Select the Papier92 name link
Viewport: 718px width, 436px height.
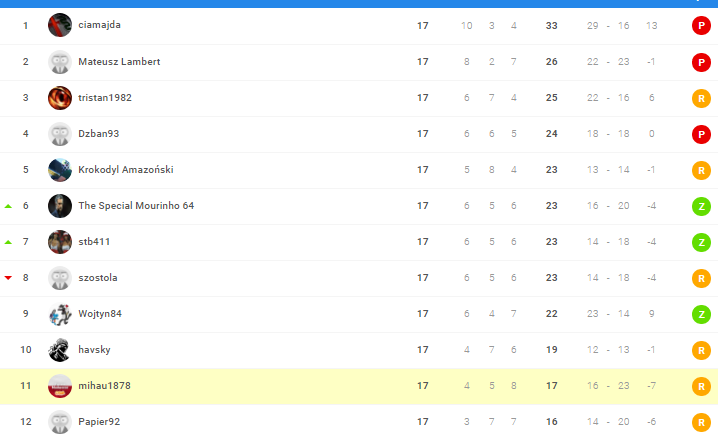pos(99,422)
